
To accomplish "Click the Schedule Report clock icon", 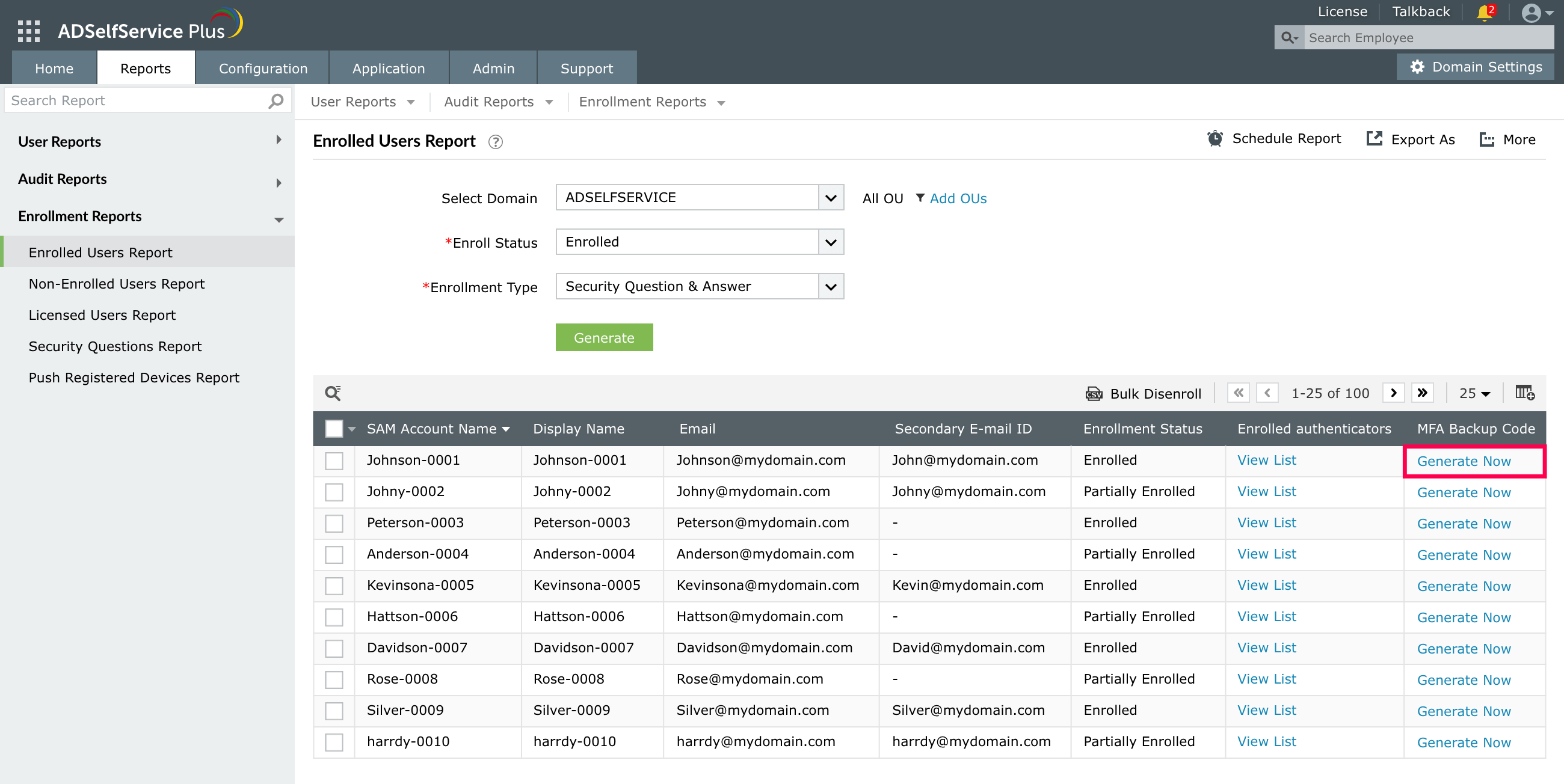I will (1215, 139).
